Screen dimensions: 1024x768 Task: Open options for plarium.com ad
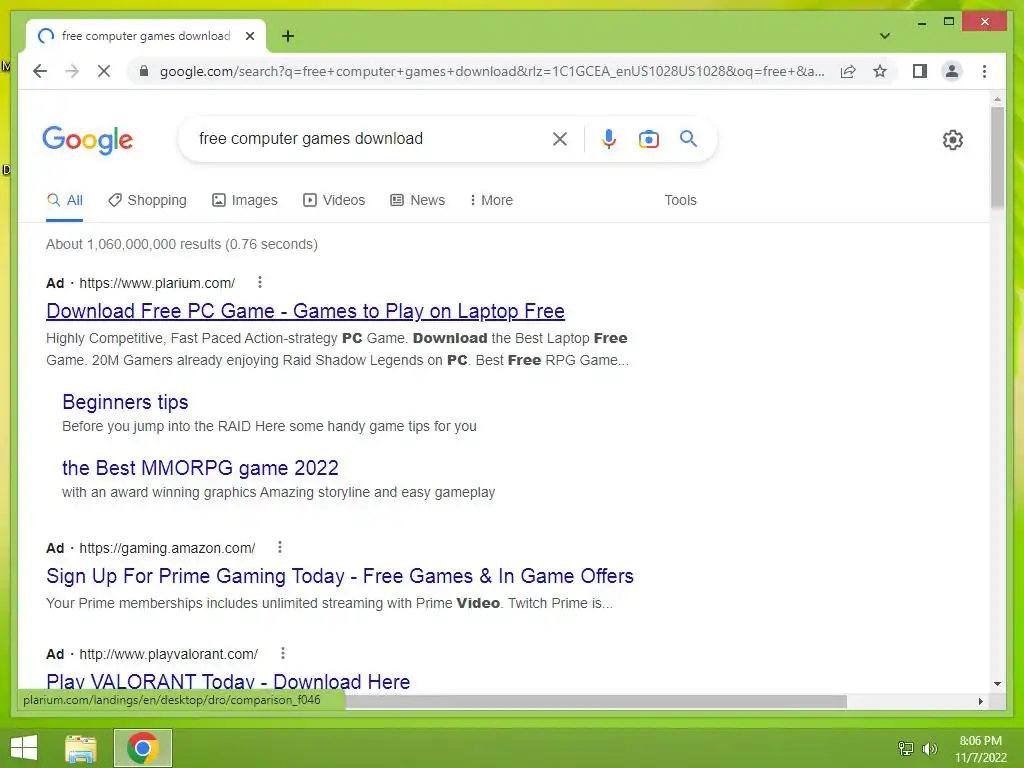tap(260, 282)
